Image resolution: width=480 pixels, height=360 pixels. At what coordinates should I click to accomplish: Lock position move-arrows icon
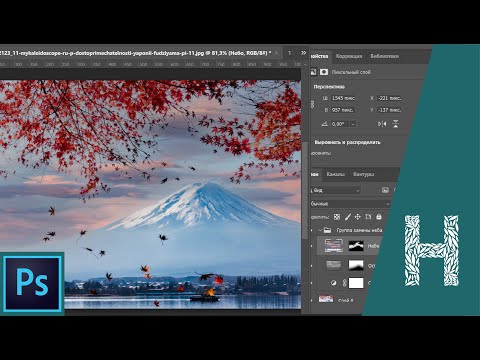click(358, 217)
